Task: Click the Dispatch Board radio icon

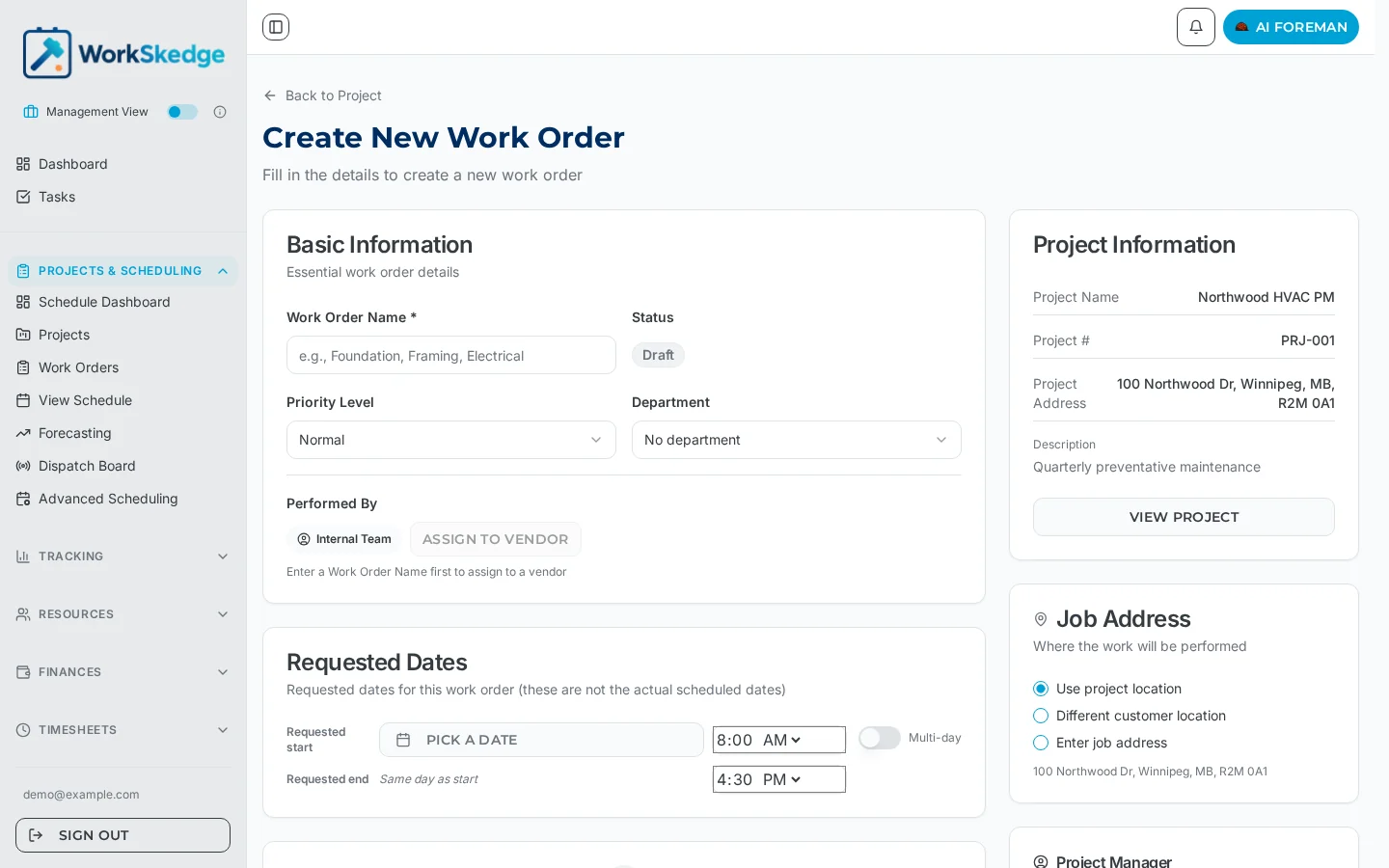Action: click(x=23, y=466)
